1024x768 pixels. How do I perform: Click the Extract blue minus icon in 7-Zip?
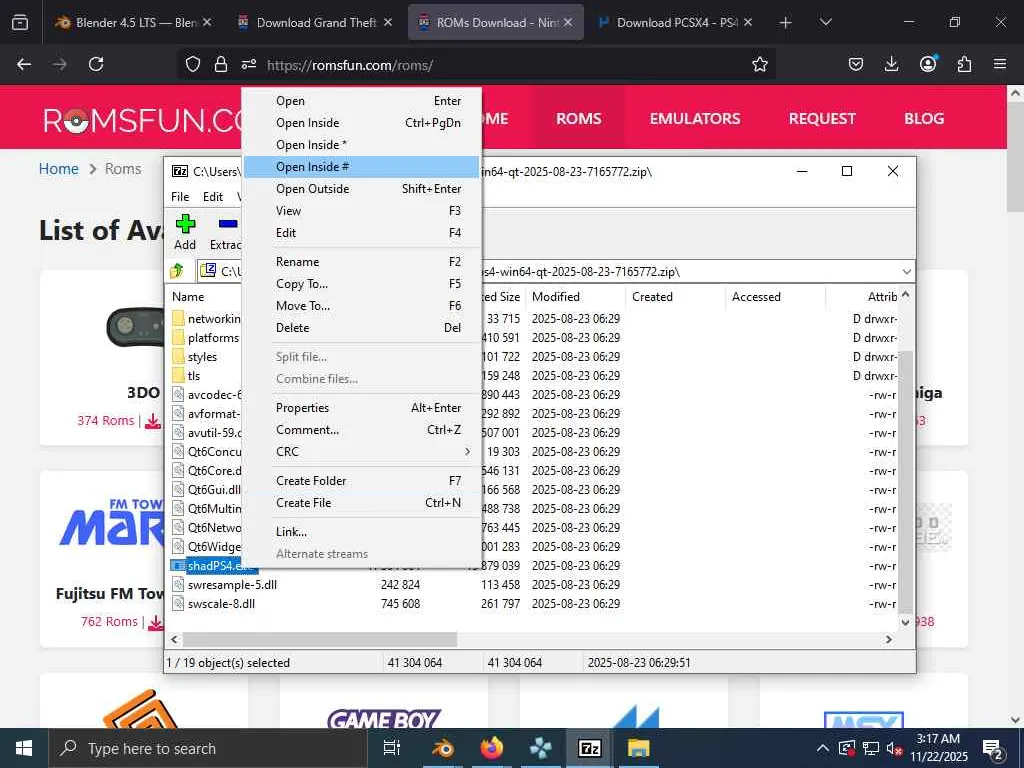coord(228,224)
